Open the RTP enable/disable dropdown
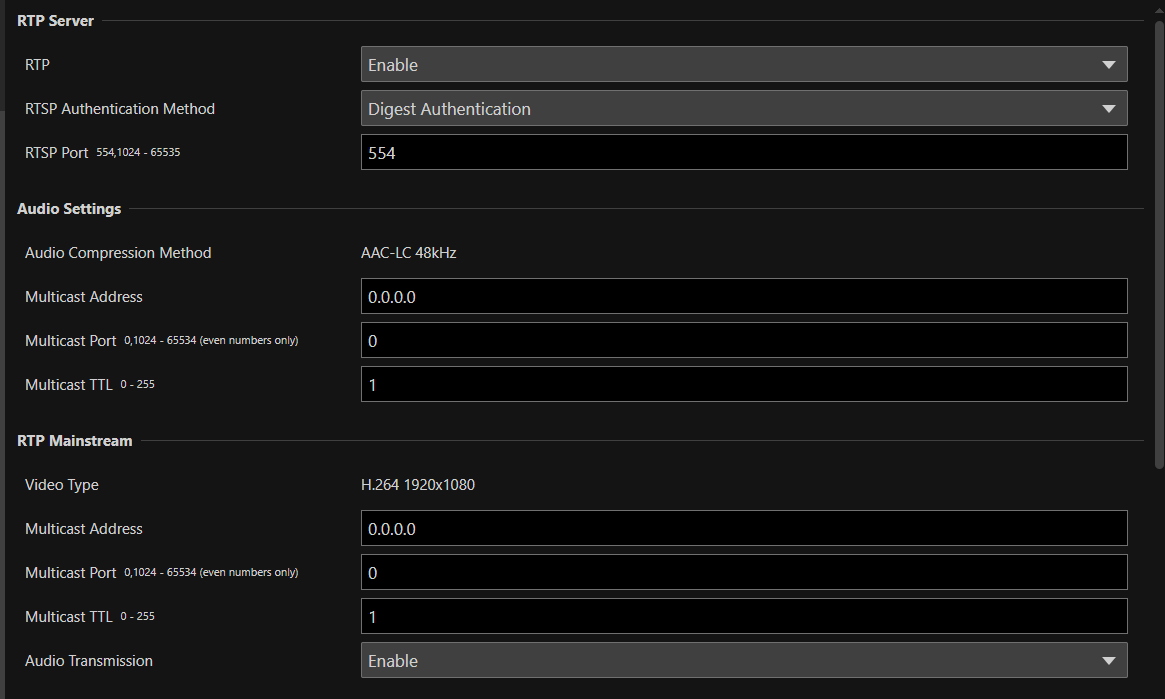This screenshot has width=1165, height=699. (744, 64)
